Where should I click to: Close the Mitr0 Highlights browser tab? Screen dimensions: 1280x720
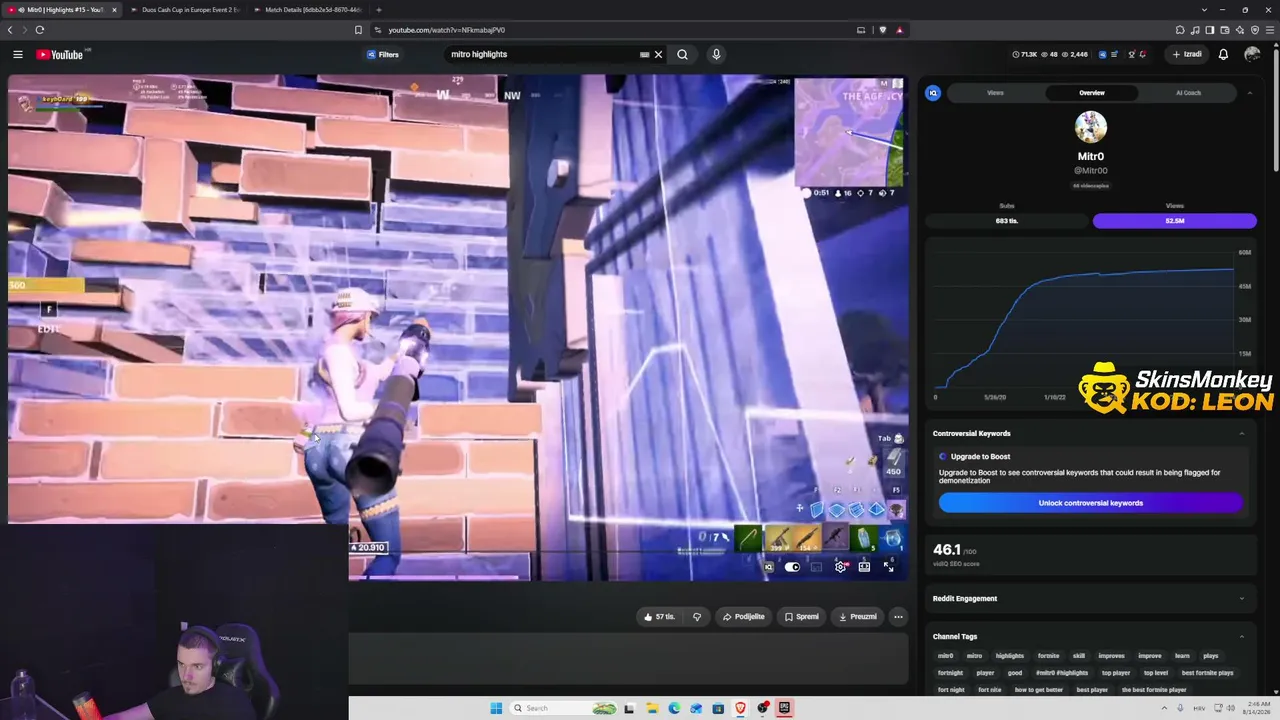[x=114, y=10]
